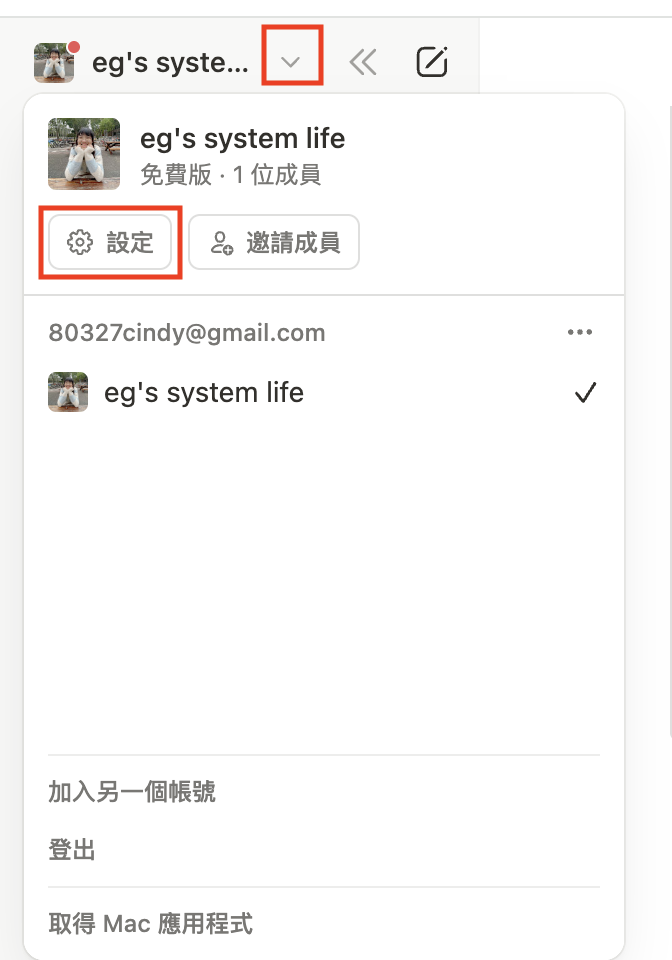Click the person-plus icon in 邀請成員
The width and height of the screenshot is (672, 960).
tap(222, 242)
